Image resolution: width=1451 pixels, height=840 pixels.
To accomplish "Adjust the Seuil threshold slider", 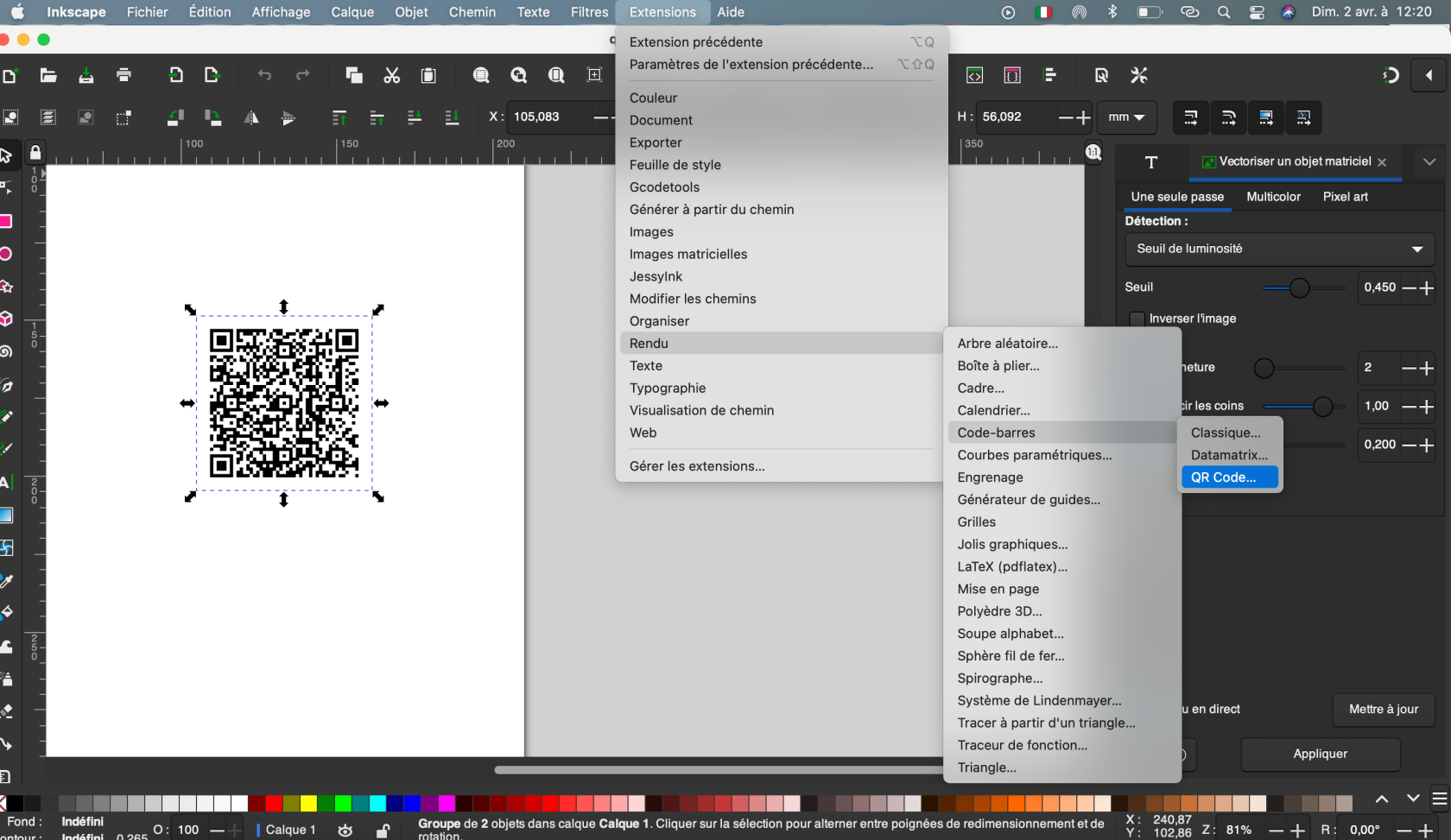I will (1304, 288).
